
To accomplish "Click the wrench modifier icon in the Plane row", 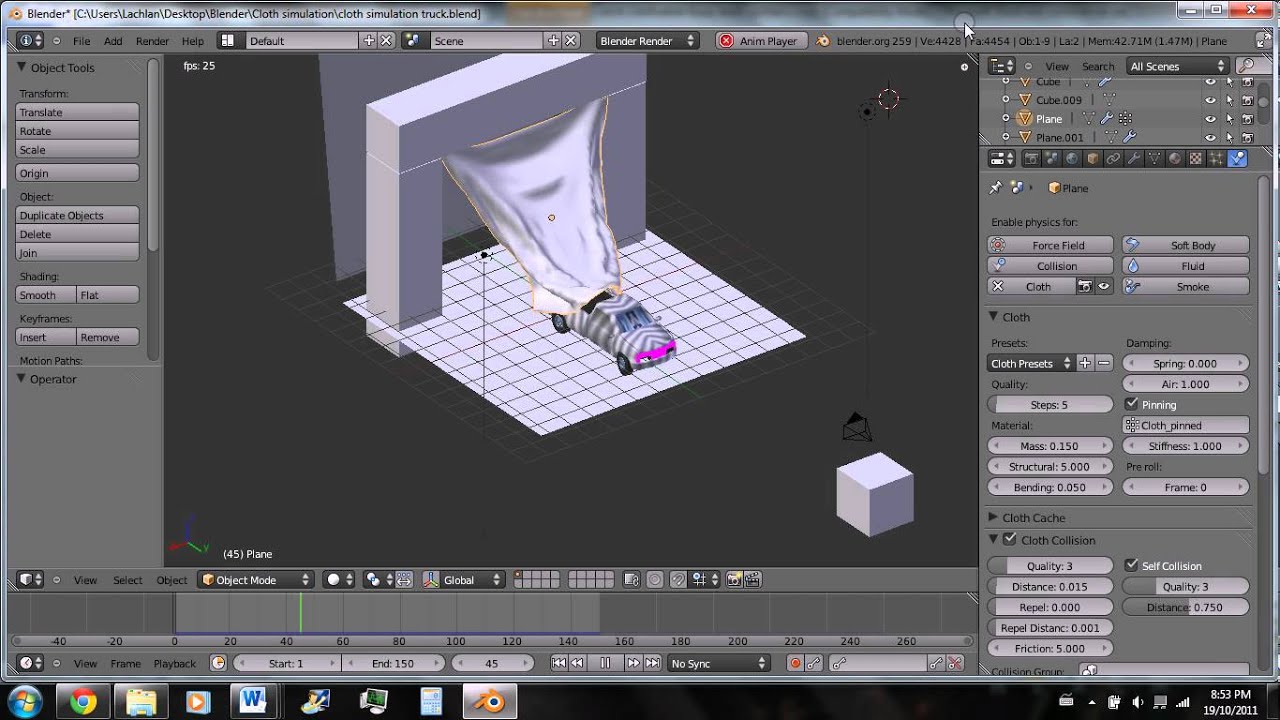I will pos(1107,118).
